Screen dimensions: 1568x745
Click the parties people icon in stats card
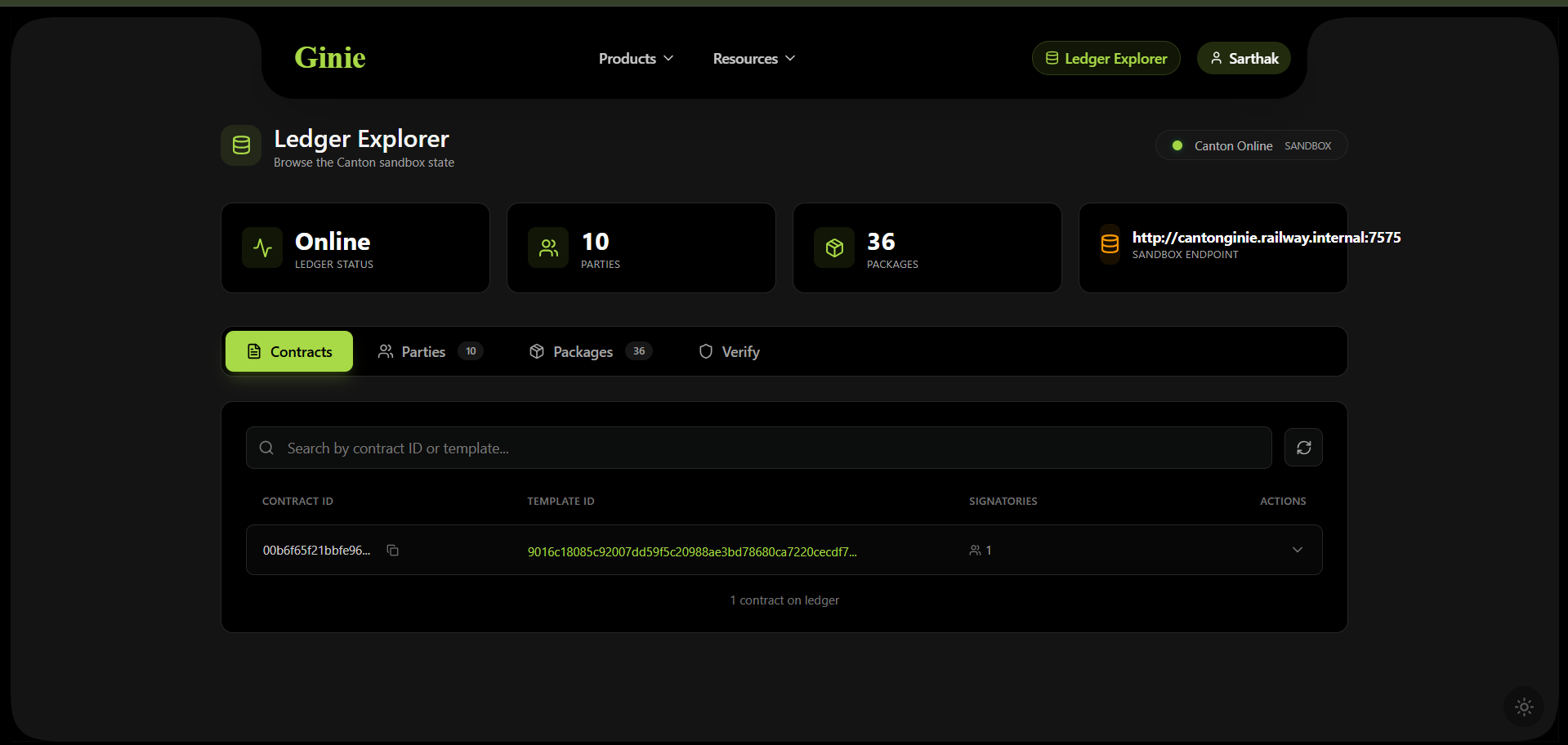[548, 248]
